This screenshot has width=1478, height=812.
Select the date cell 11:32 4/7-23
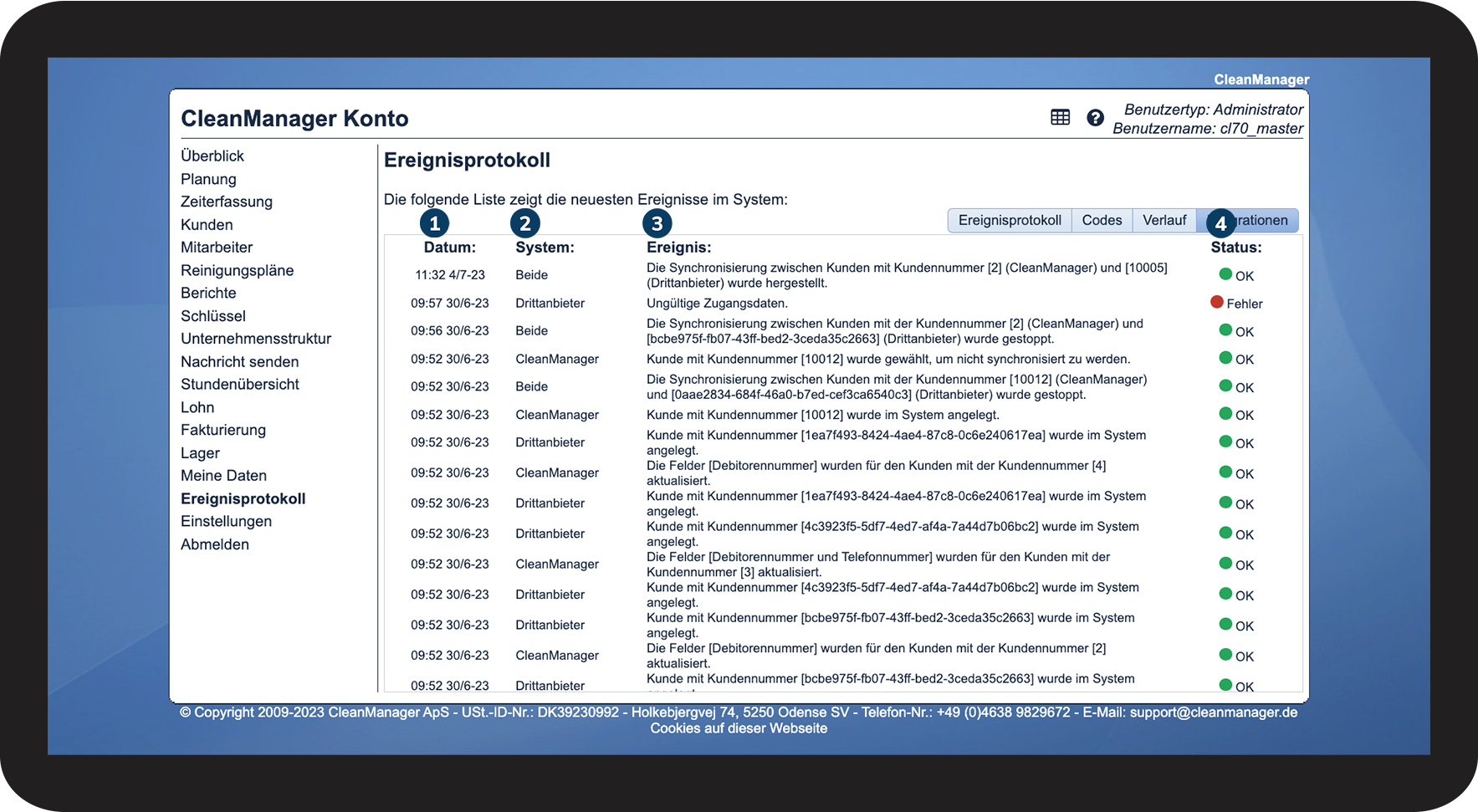pos(450,275)
